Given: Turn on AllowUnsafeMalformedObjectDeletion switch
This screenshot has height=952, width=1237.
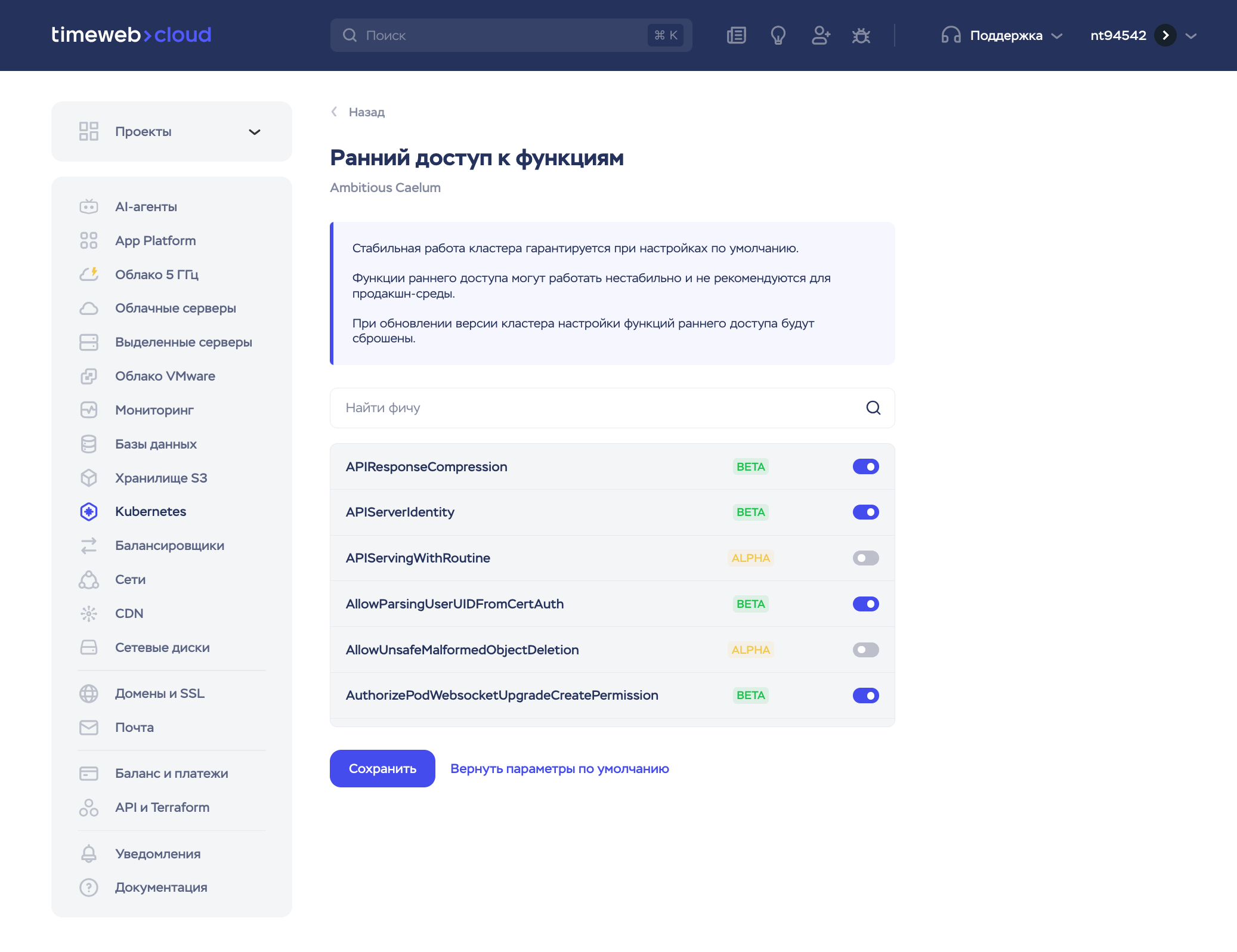Looking at the screenshot, I should (865, 650).
